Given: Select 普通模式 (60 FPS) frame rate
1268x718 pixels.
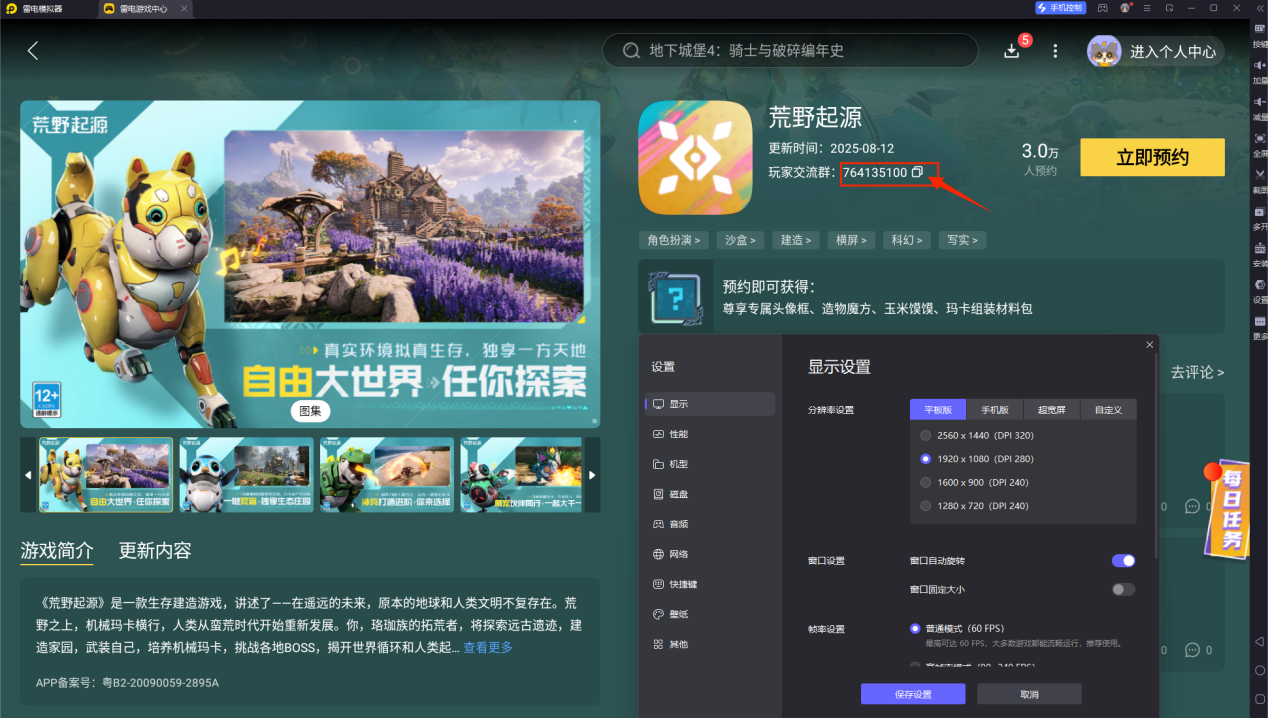Looking at the screenshot, I should pos(957,629).
